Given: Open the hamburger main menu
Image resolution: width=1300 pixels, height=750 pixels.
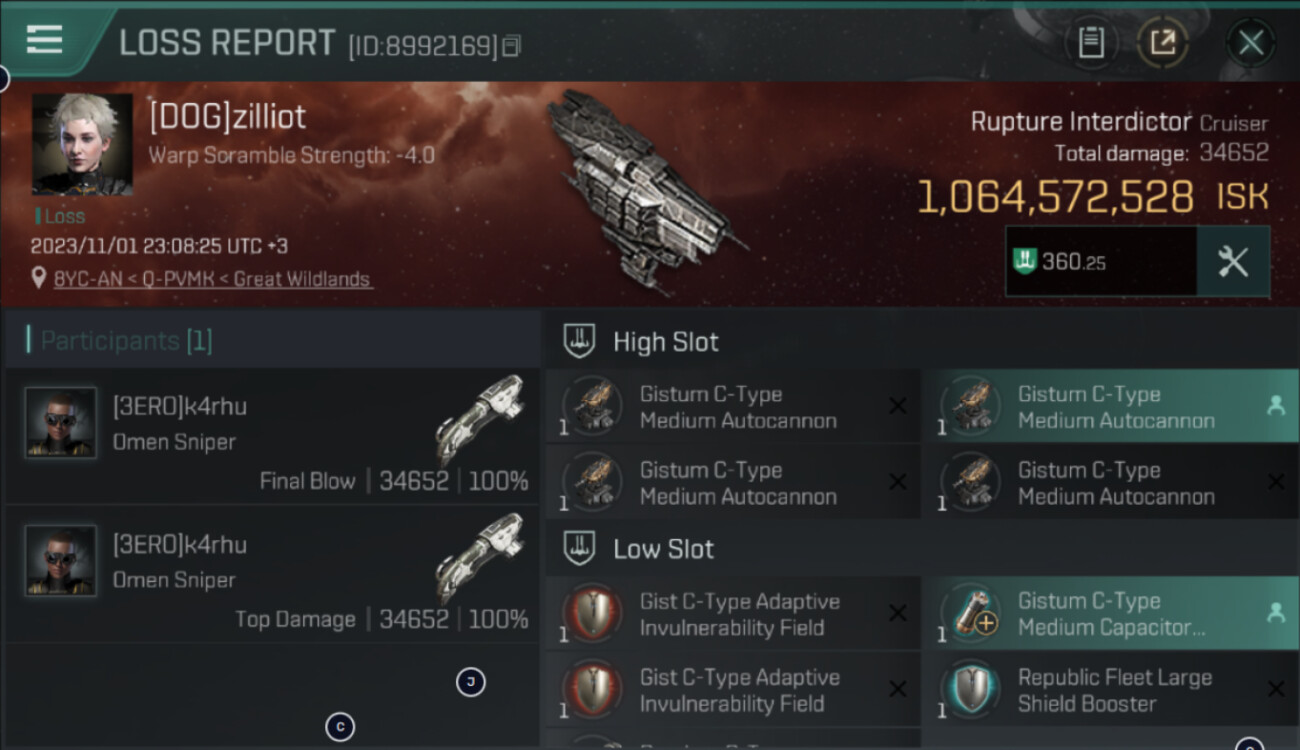Looking at the screenshot, I should coord(45,40).
